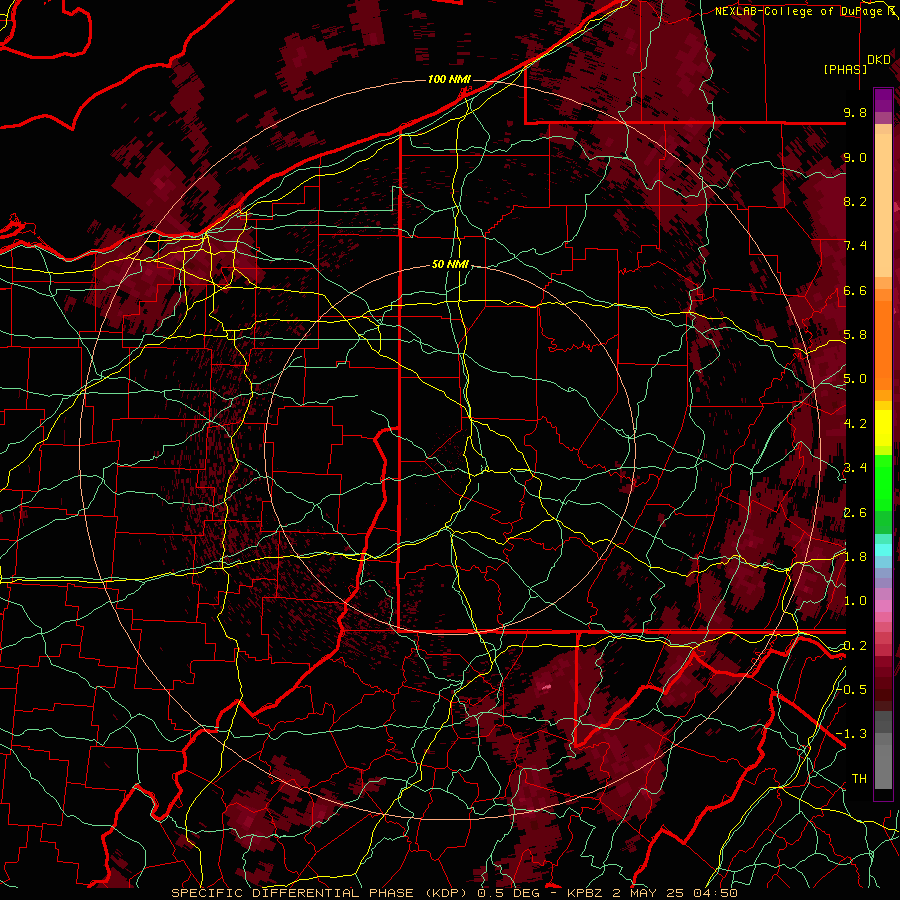Viewport: 900px width, 900px height.
Task: Click the 5.8 value on color scale
Action: coord(855,335)
